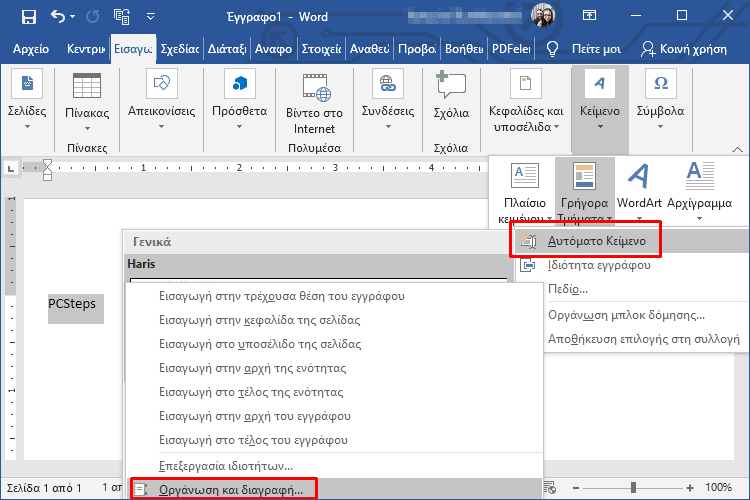Click the Σελίδα 1 από 1 status
Screen dimensions: 750x500
pyautogui.click(x=44, y=488)
